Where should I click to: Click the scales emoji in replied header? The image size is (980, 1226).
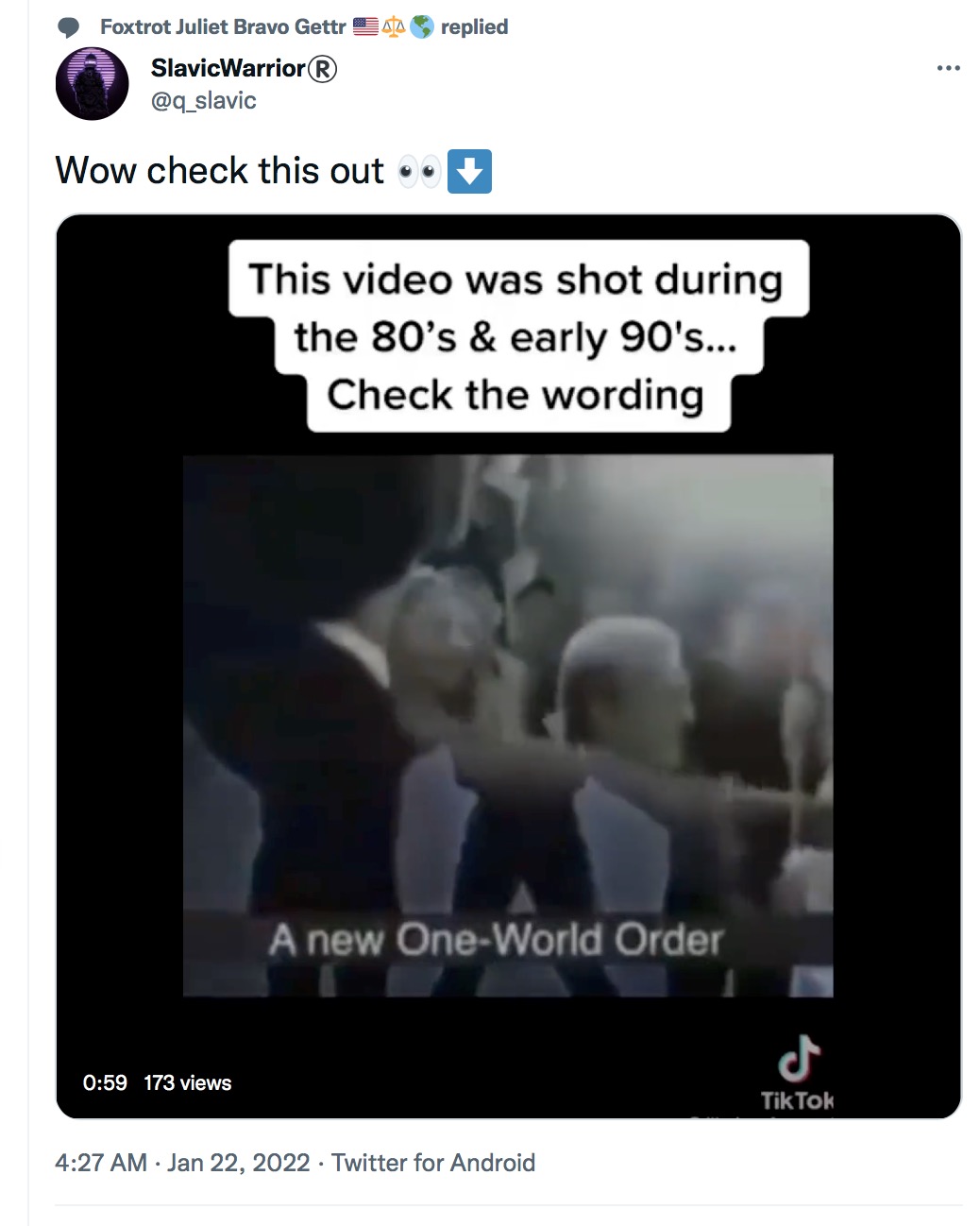tap(394, 26)
